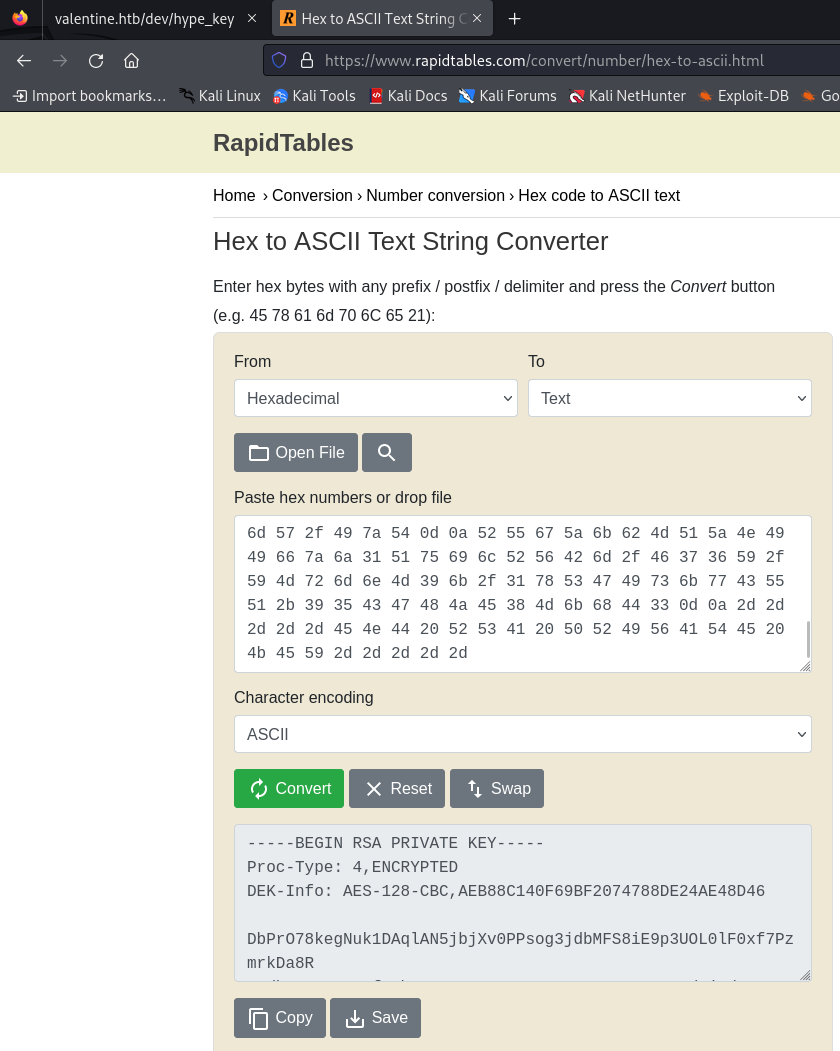The height and width of the screenshot is (1051, 840).
Task: Open the Kali Tools bookmark
Action: click(314, 96)
